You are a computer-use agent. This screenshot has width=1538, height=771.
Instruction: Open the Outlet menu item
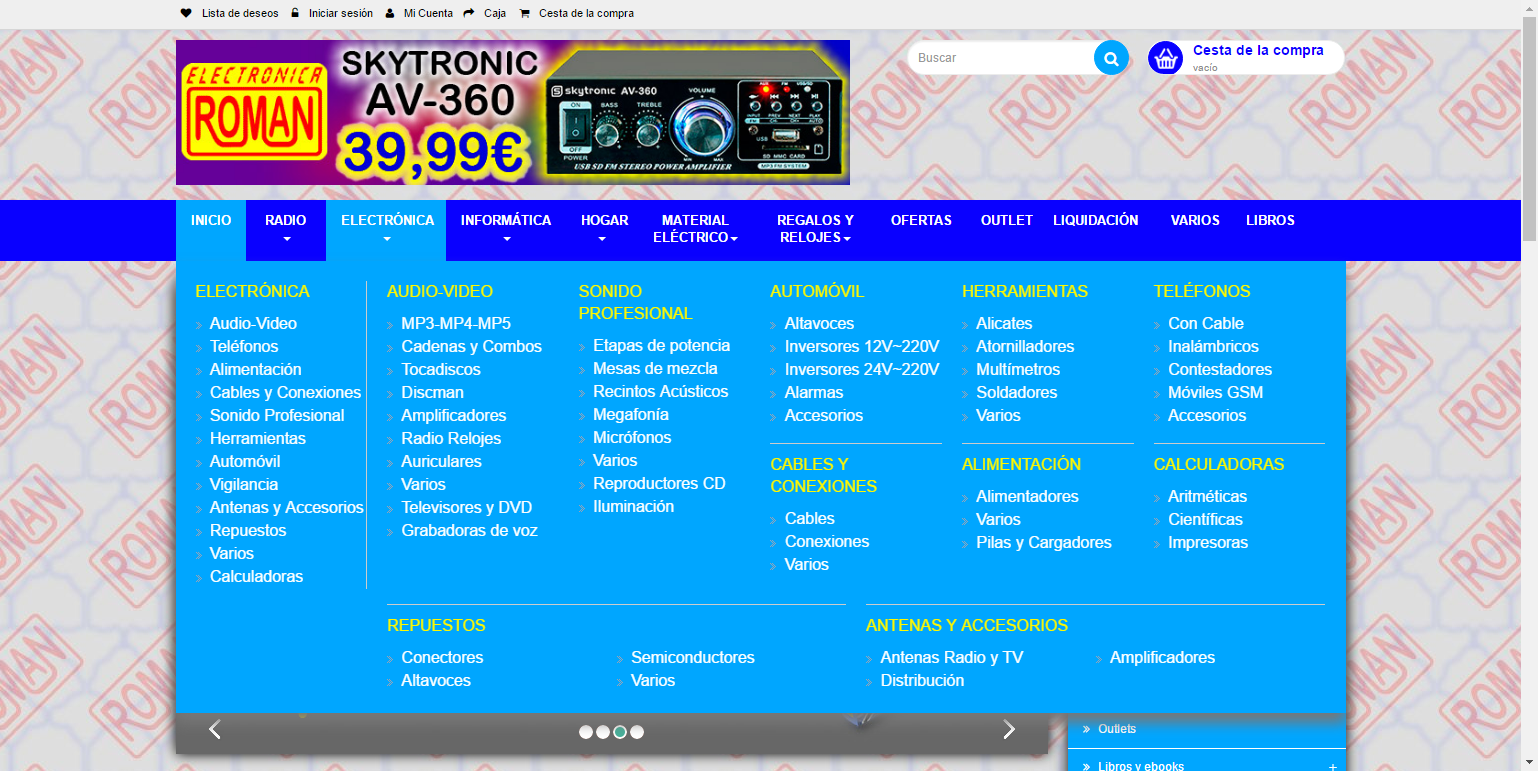[1007, 220]
